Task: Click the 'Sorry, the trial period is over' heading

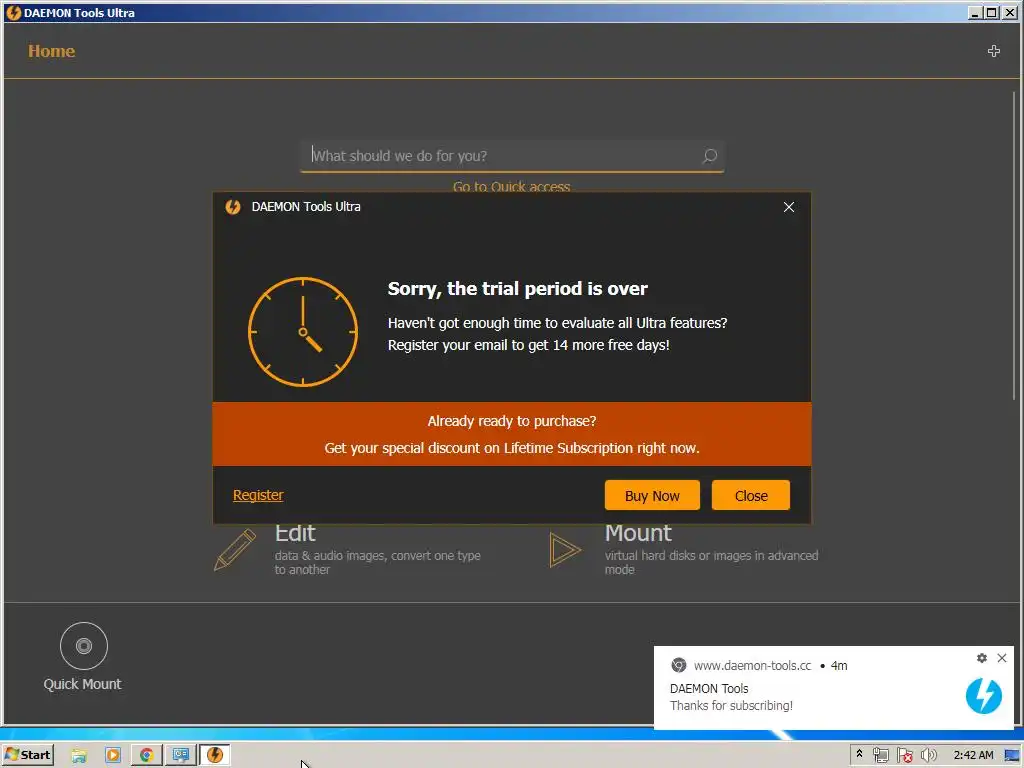Action: coord(517,289)
